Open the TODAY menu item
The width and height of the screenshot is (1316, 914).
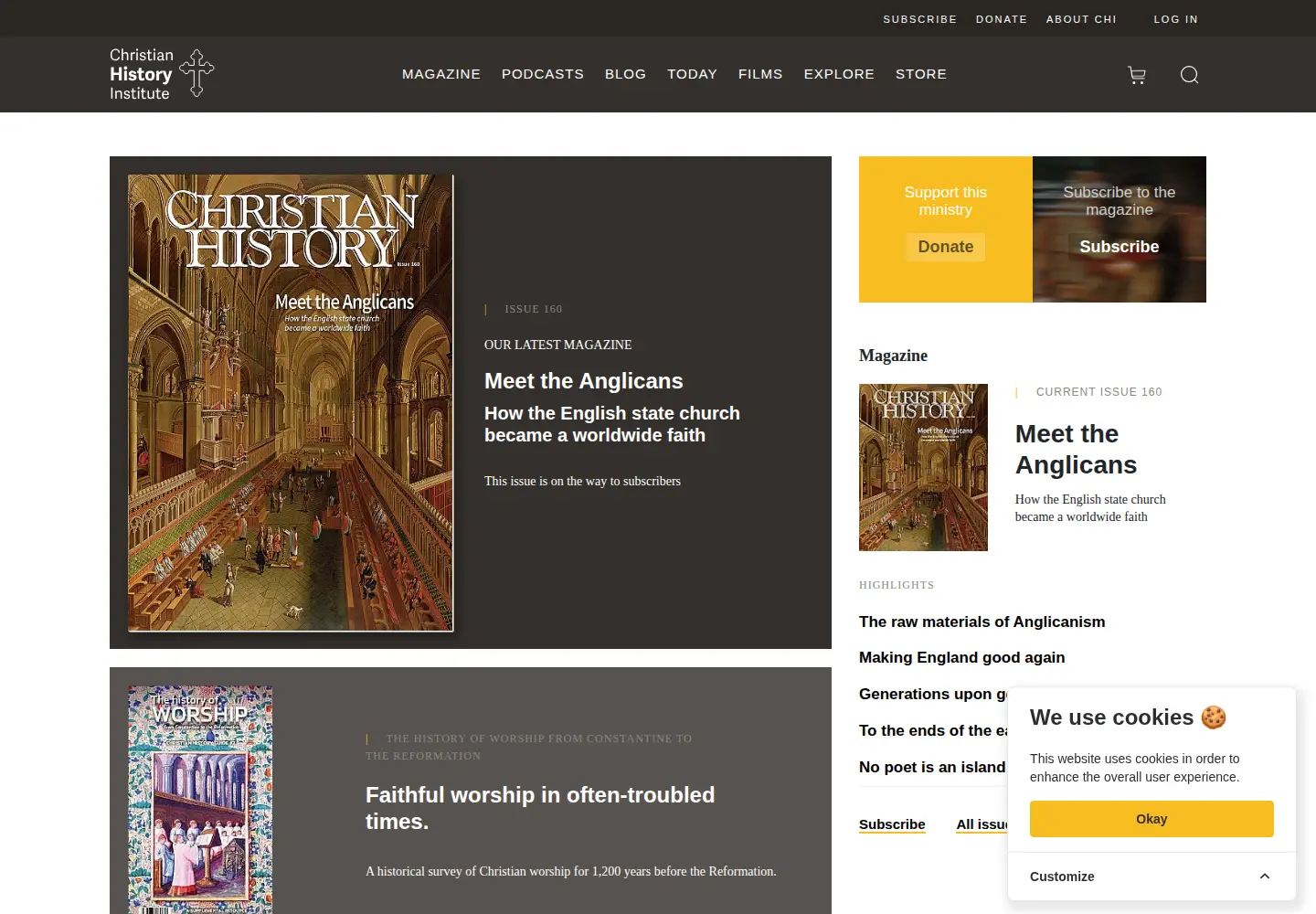click(692, 74)
